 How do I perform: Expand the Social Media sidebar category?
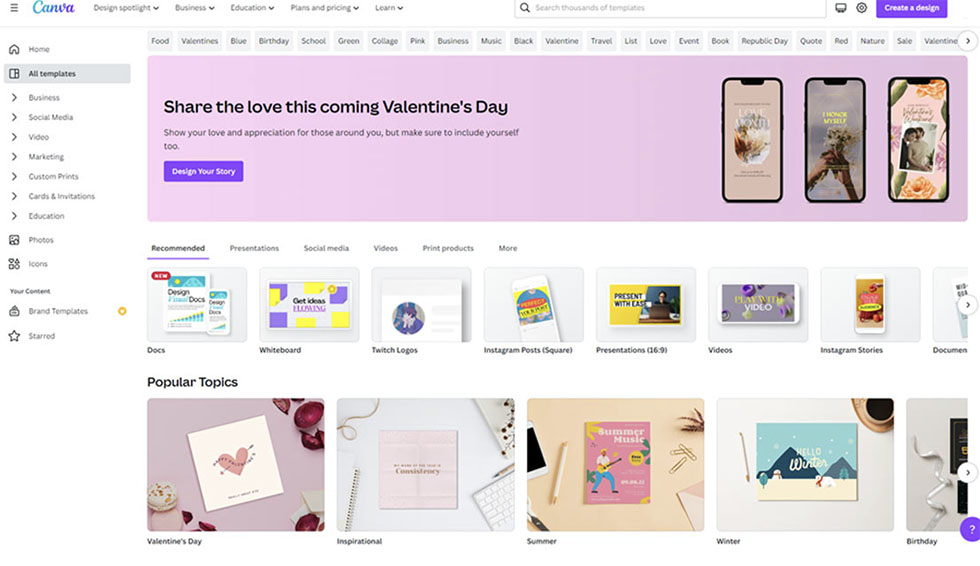50,117
